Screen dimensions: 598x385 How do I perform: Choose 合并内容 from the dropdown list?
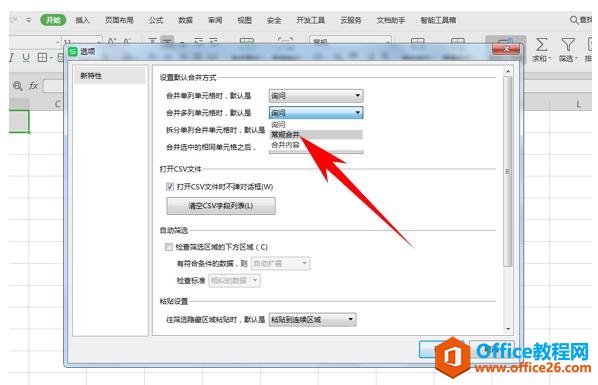point(316,145)
